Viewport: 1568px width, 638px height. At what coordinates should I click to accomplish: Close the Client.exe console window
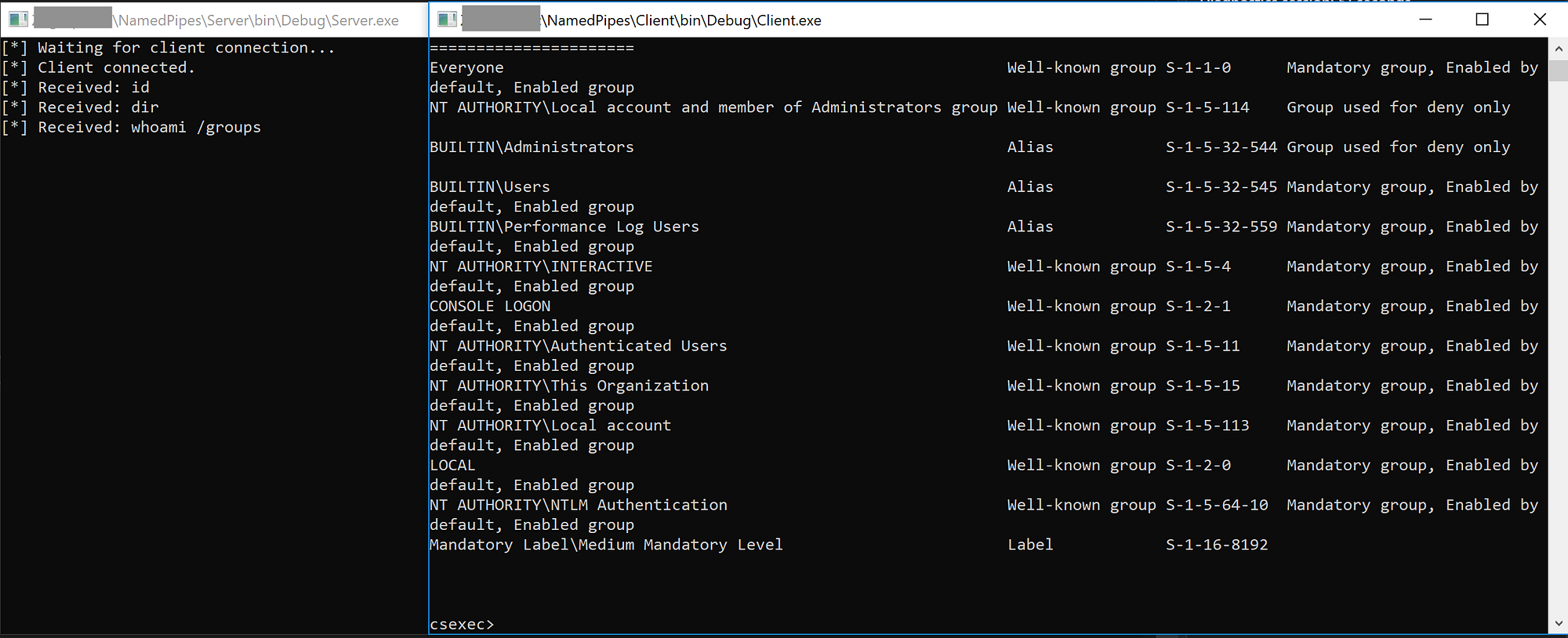tap(1539, 20)
